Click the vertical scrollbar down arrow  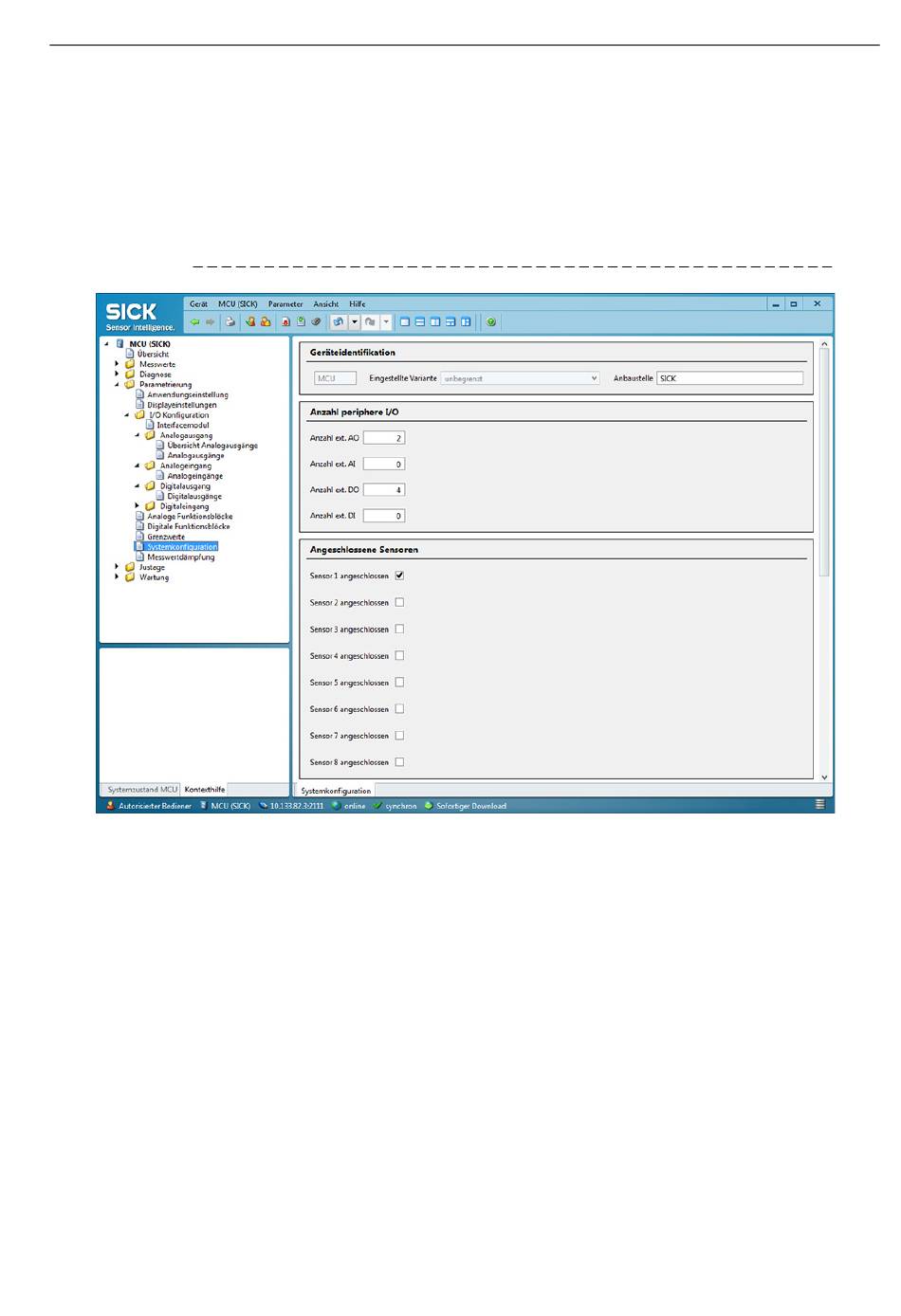(x=824, y=777)
